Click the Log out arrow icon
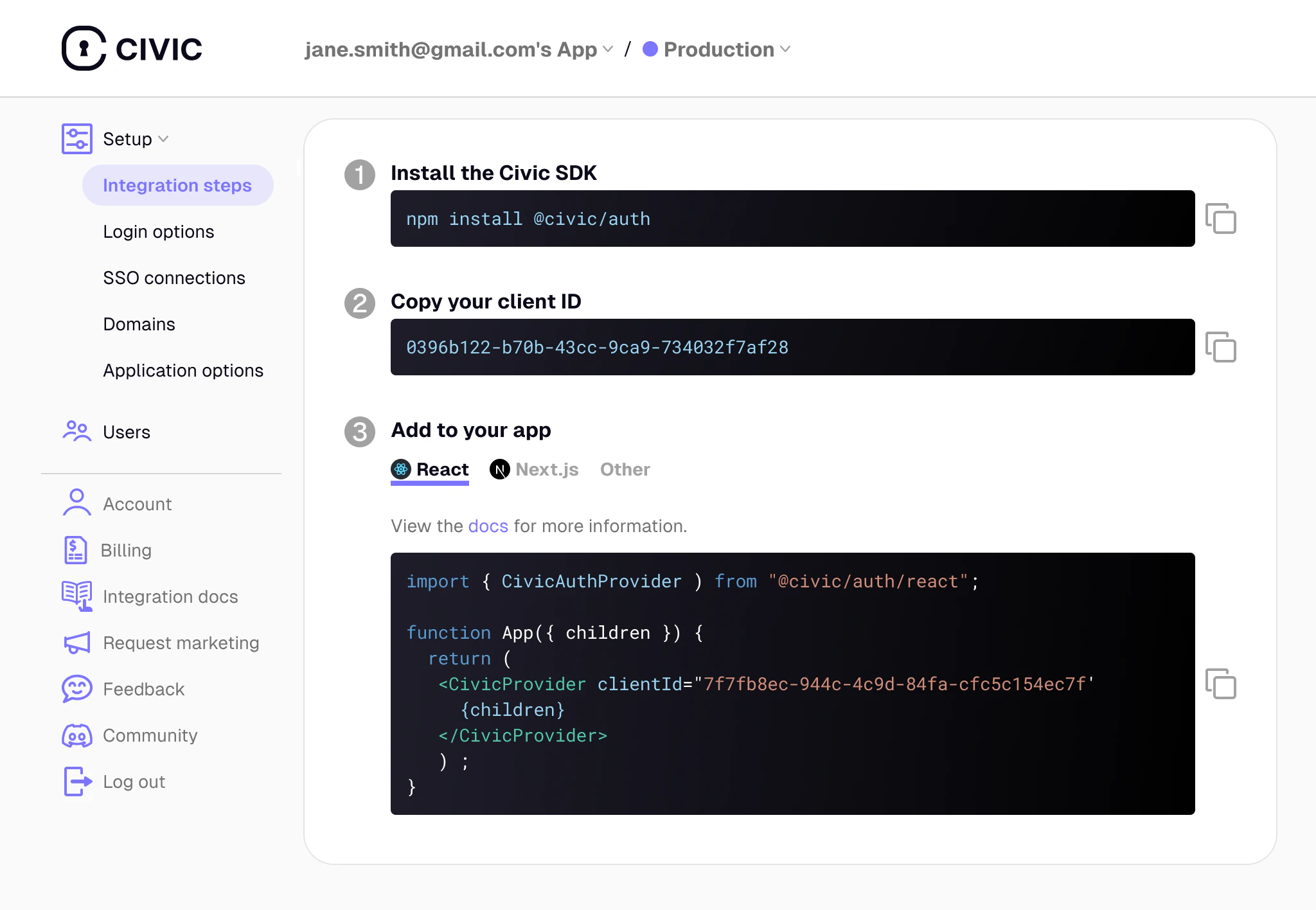1316x910 pixels. click(x=77, y=781)
